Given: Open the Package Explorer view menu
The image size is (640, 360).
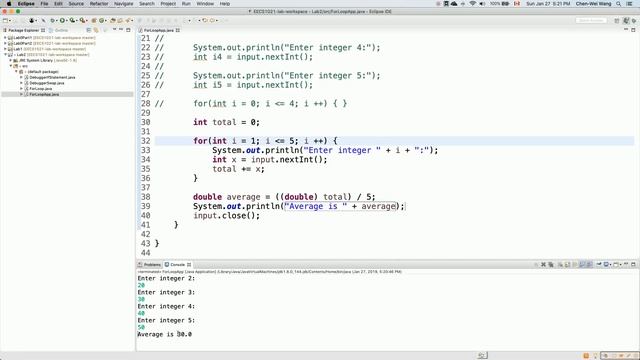Looking at the screenshot, I should pyautogui.click(x=114, y=30).
